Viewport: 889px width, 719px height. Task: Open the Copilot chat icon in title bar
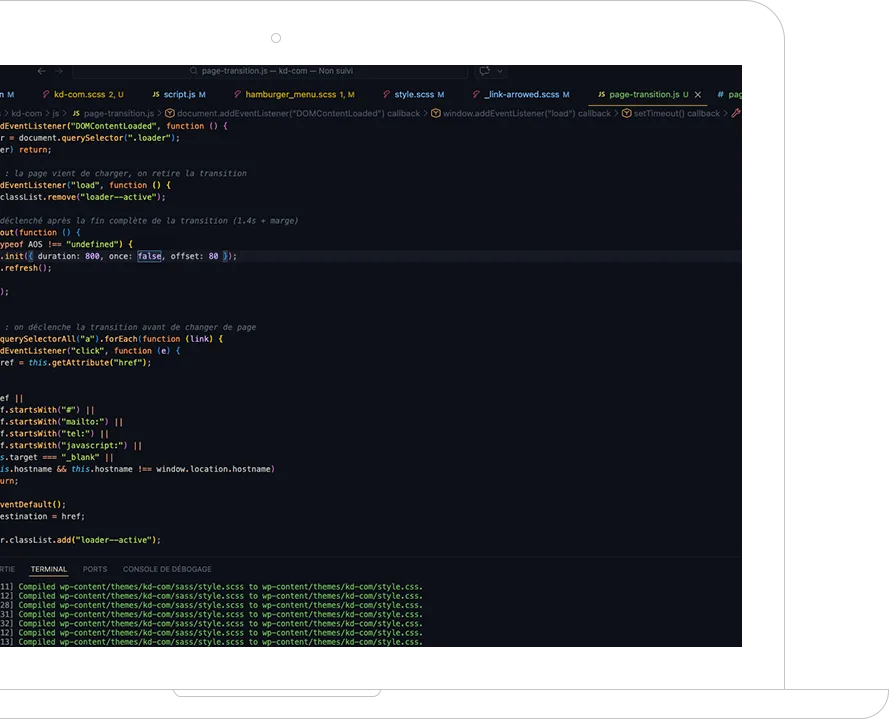pos(484,71)
